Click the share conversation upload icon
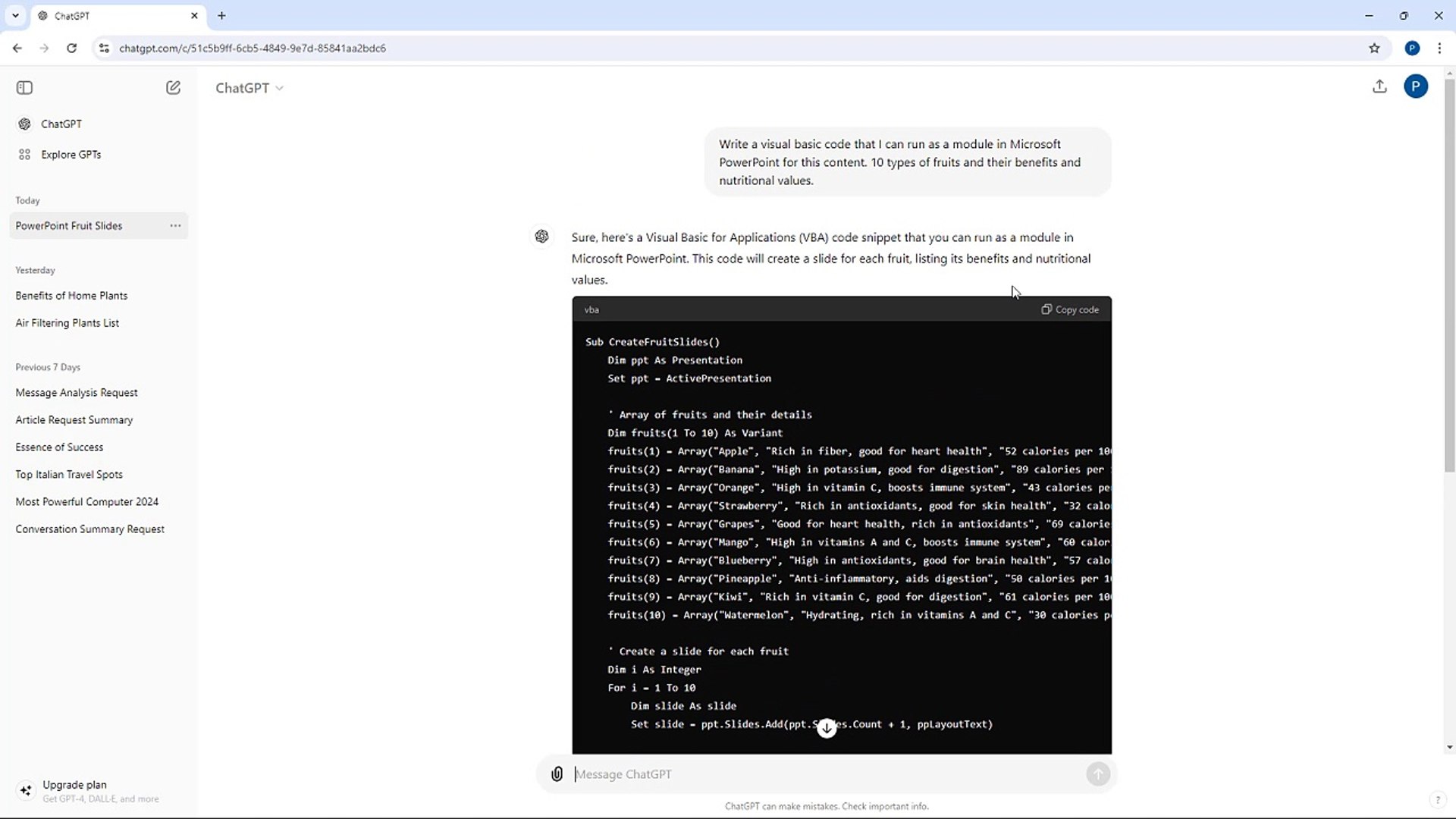This screenshot has height=819, width=1456. point(1379,86)
